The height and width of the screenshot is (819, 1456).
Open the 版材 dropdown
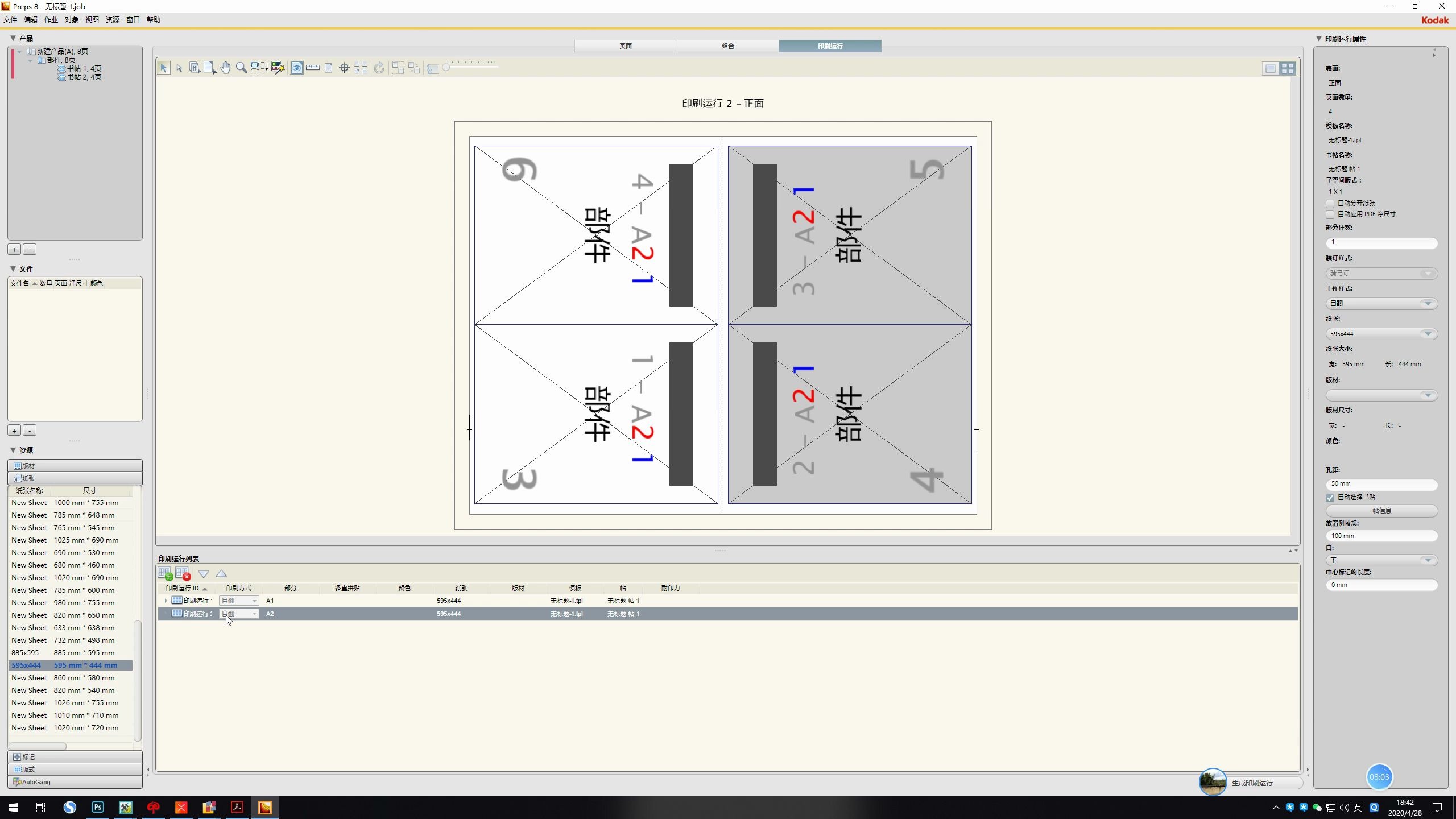1381,395
